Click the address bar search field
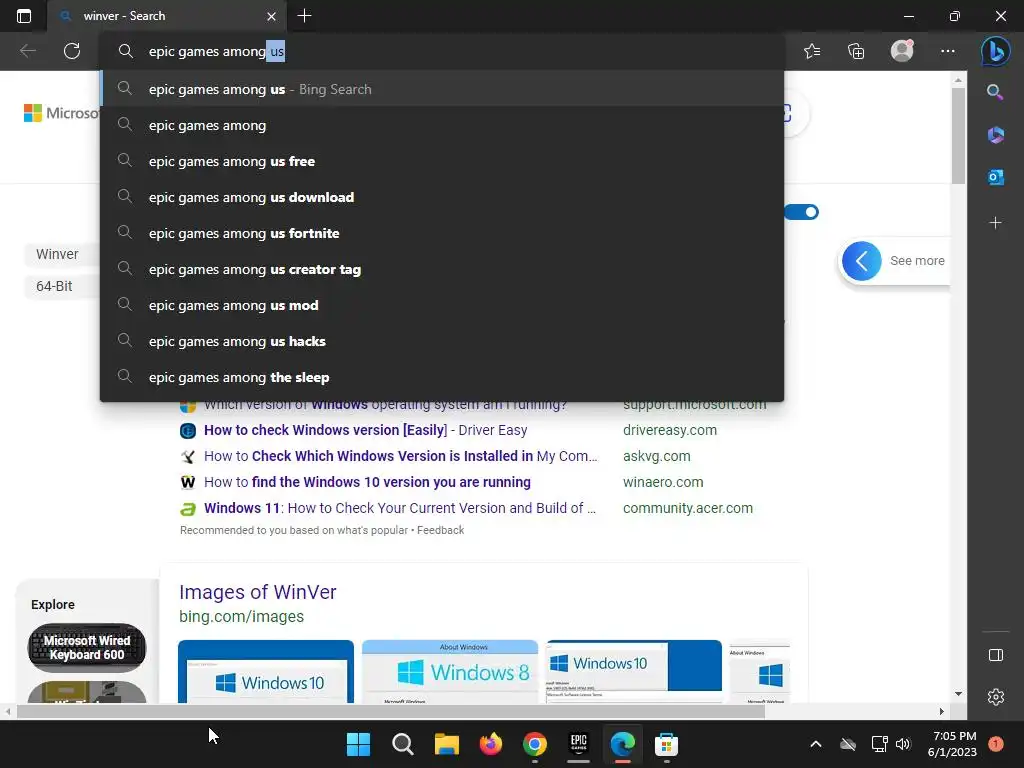 pyautogui.click(x=442, y=51)
